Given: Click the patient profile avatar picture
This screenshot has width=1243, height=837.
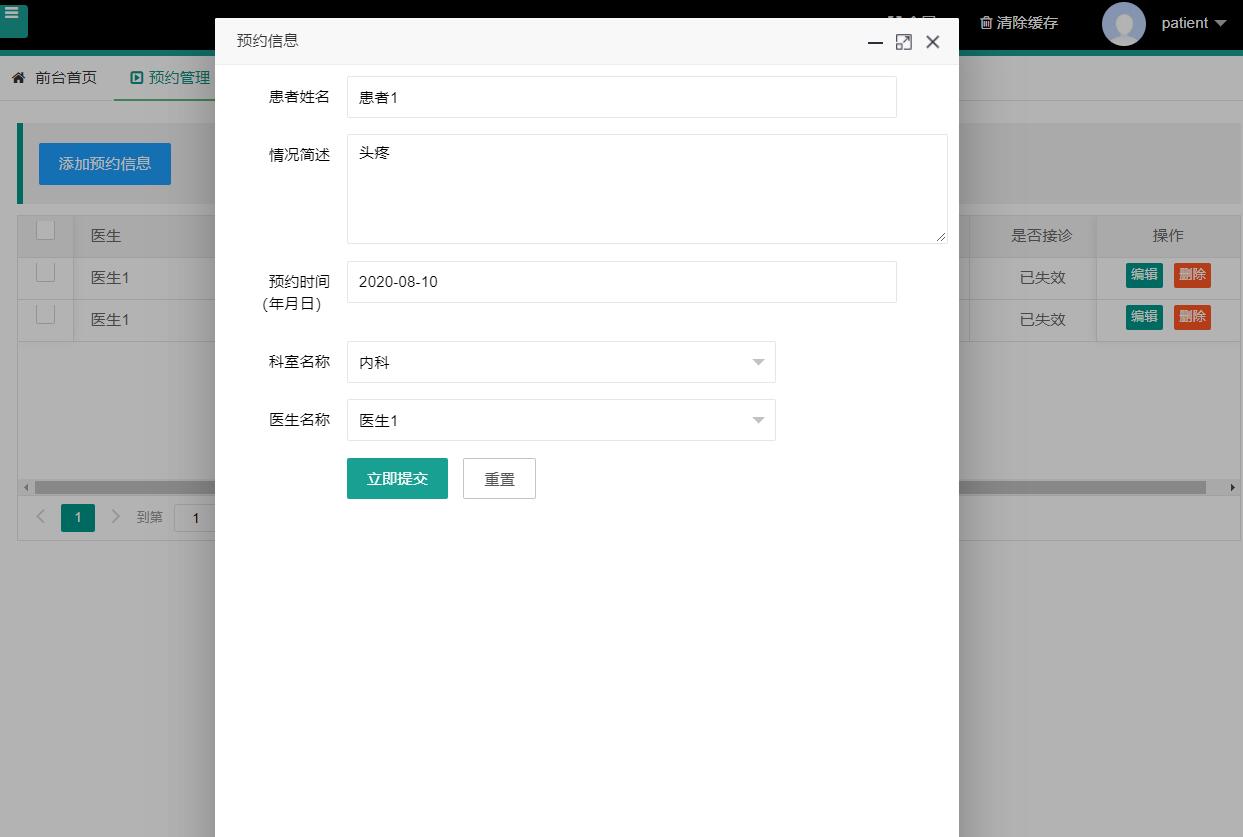Looking at the screenshot, I should (1123, 25).
